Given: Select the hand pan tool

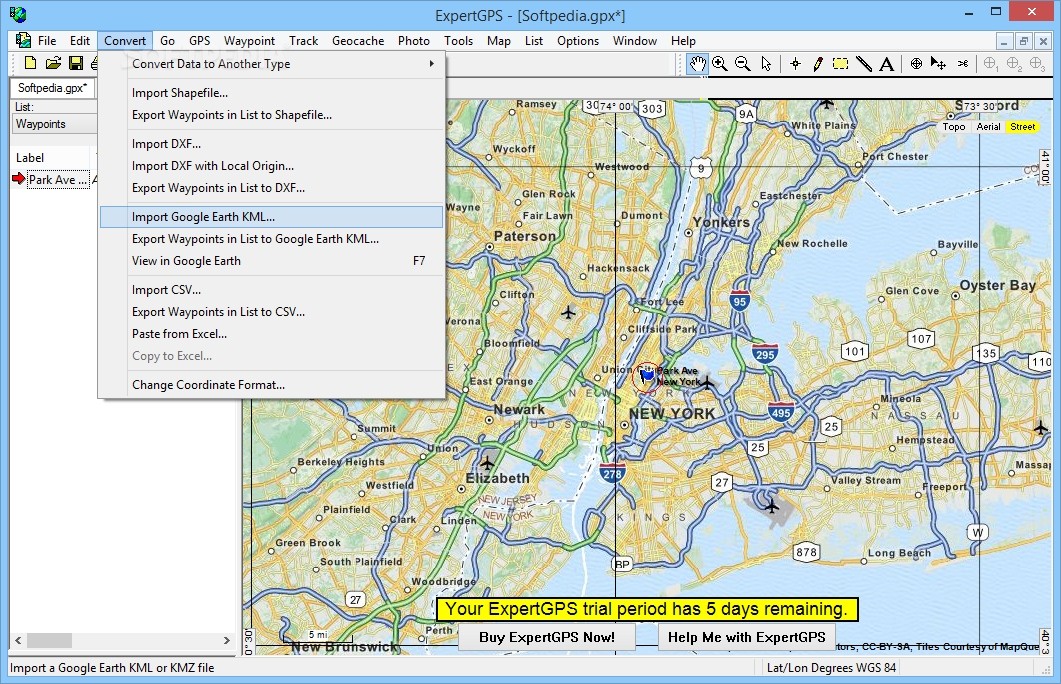Looking at the screenshot, I should click(697, 64).
